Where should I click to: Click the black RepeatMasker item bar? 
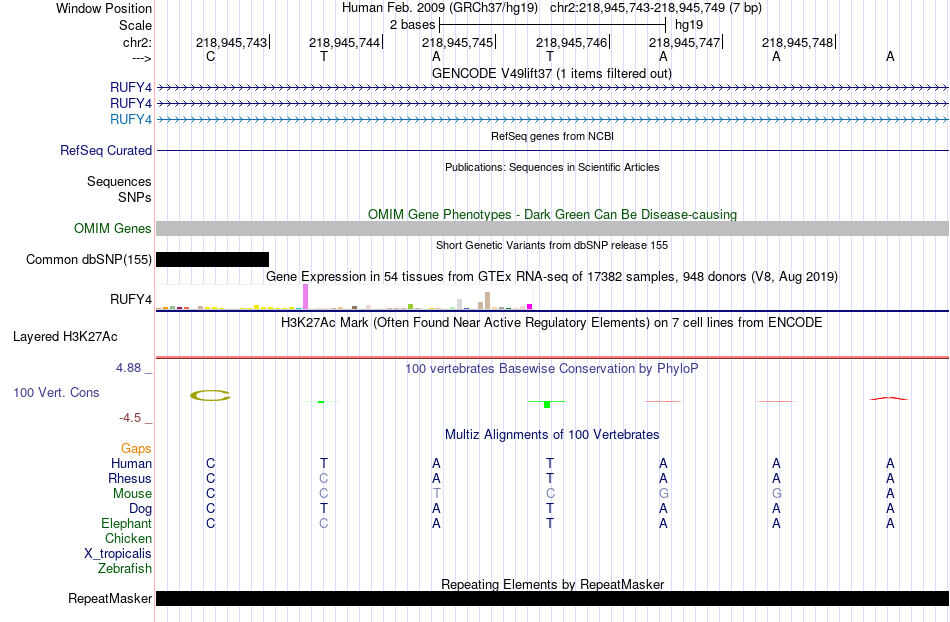click(x=553, y=598)
